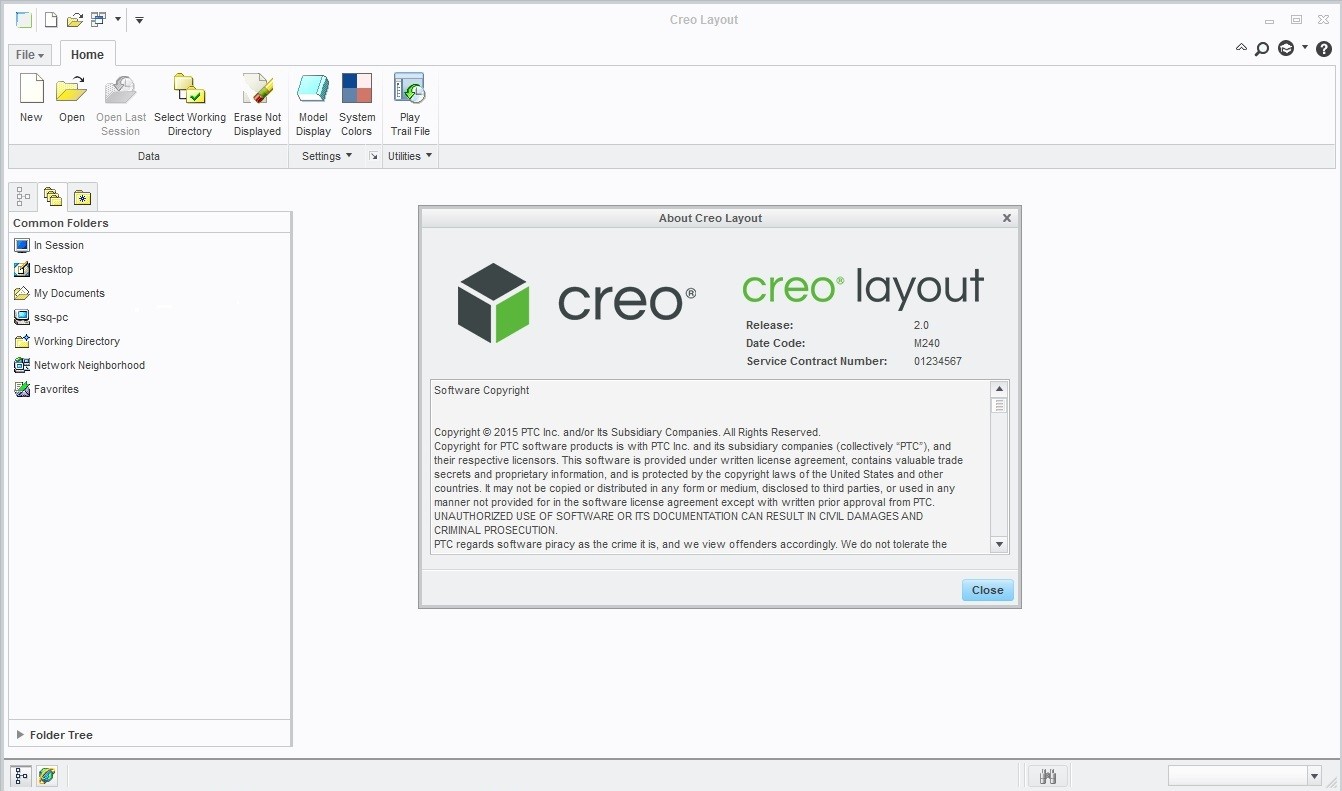Toggle the browser display status bar icon
1342x791 pixels.
[x=47, y=775]
